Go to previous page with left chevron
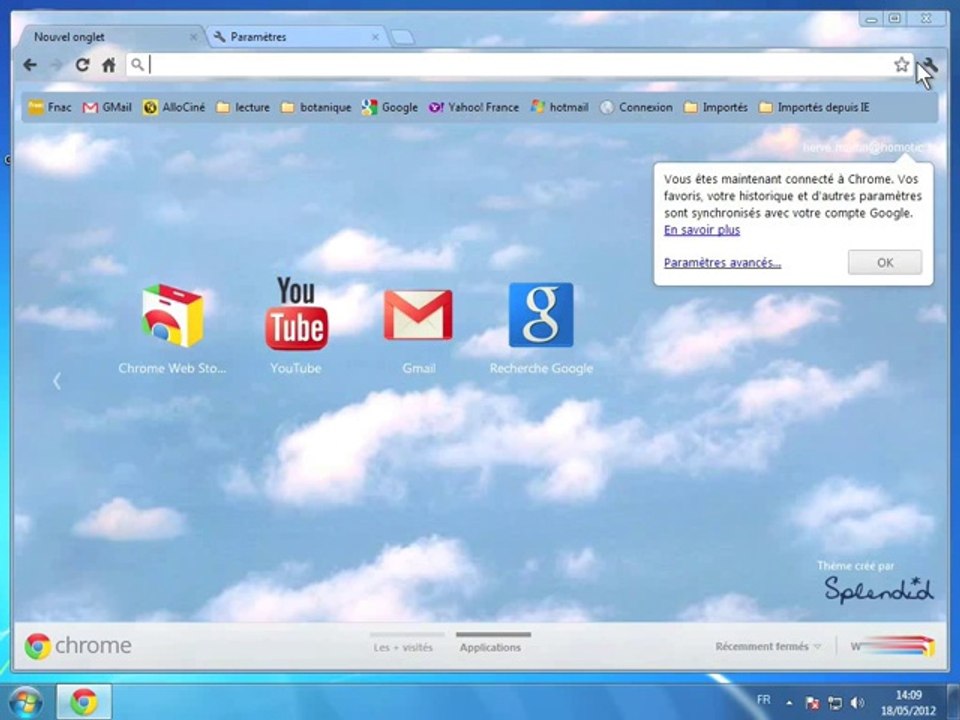The width and height of the screenshot is (960, 720). 56,381
